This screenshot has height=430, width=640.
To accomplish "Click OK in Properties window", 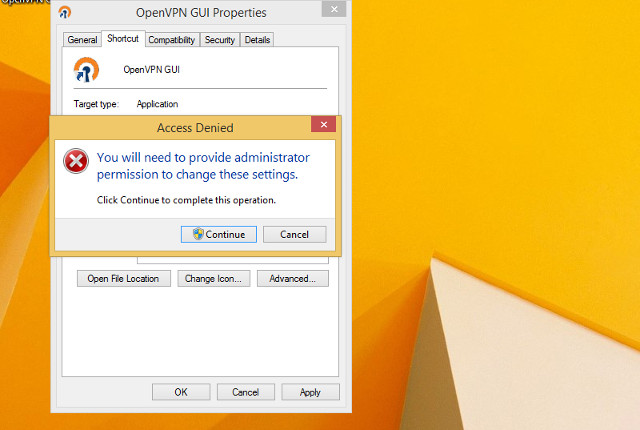I will coord(181,392).
